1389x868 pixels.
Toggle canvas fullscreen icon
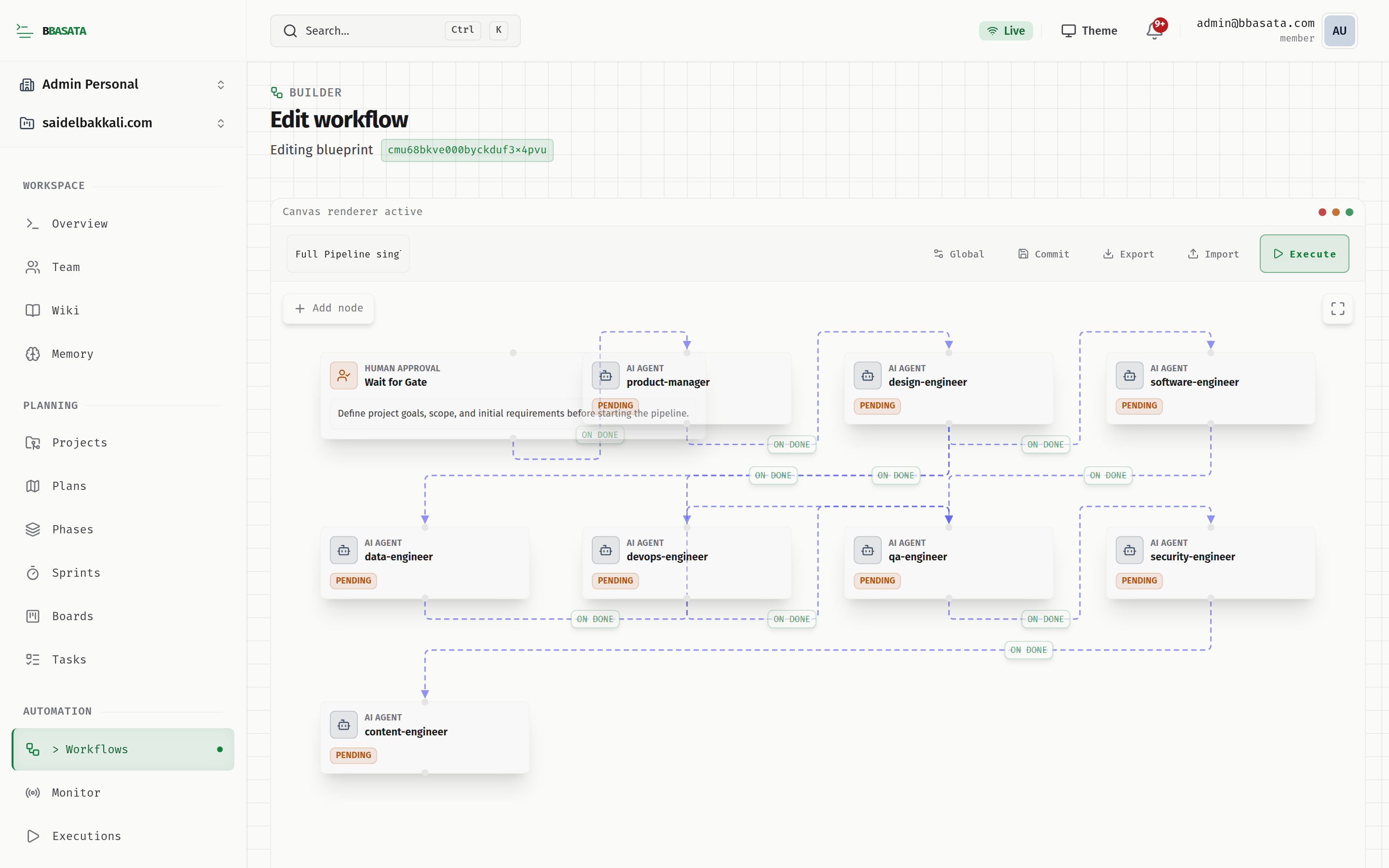[x=1337, y=309]
